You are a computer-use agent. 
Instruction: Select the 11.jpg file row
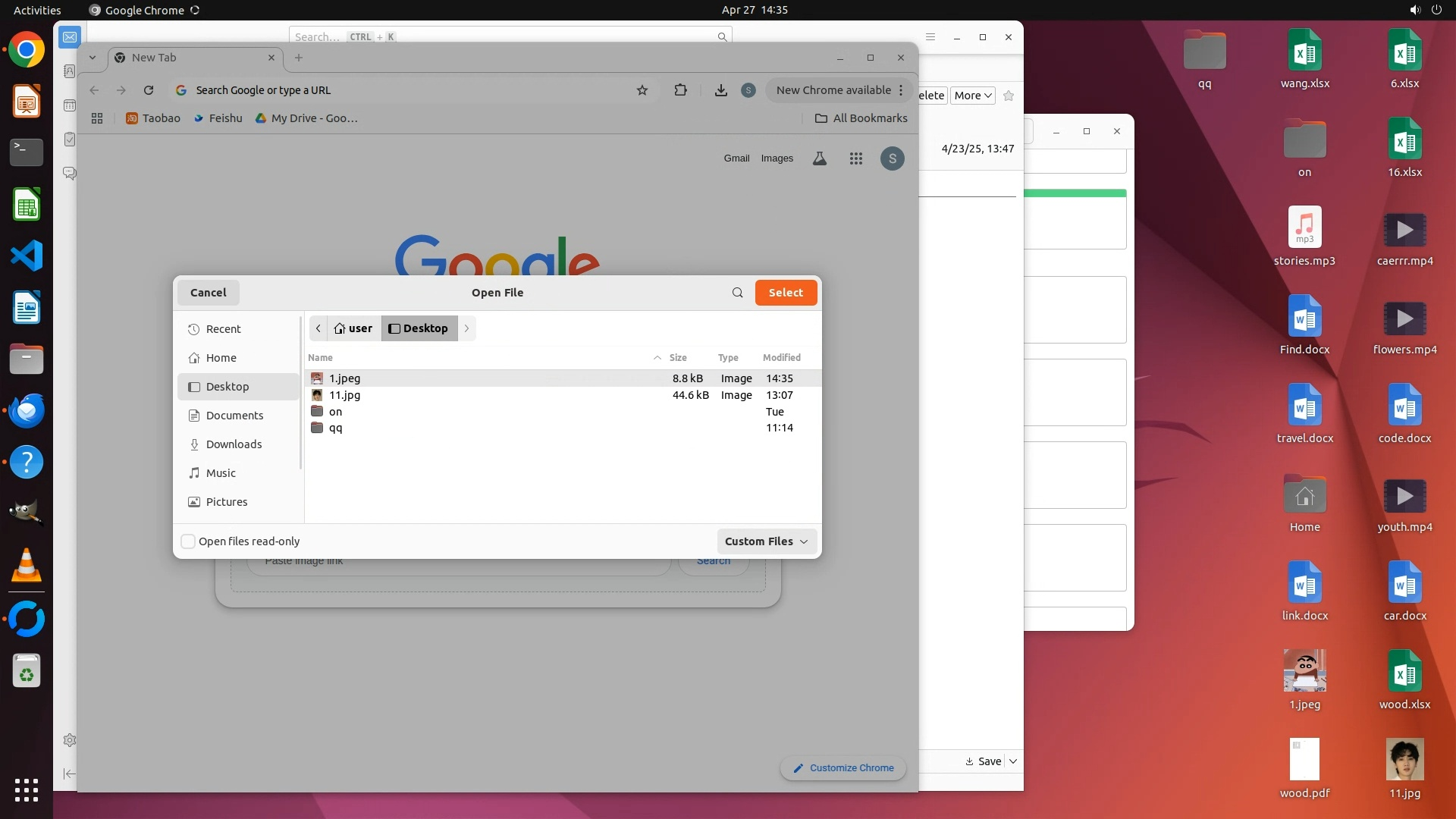345,395
